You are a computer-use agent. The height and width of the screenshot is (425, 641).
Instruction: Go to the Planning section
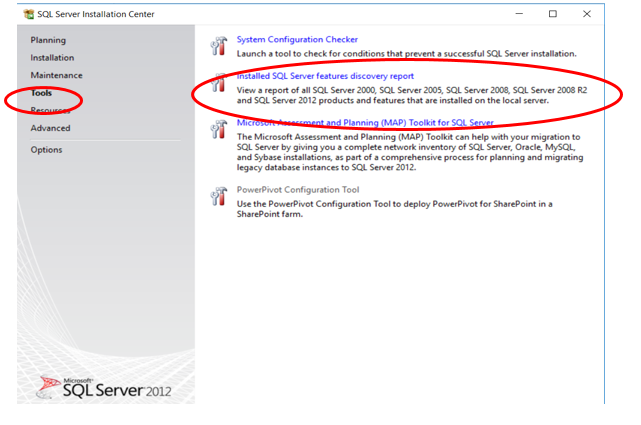pyautogui.click(x=48, y=40)
